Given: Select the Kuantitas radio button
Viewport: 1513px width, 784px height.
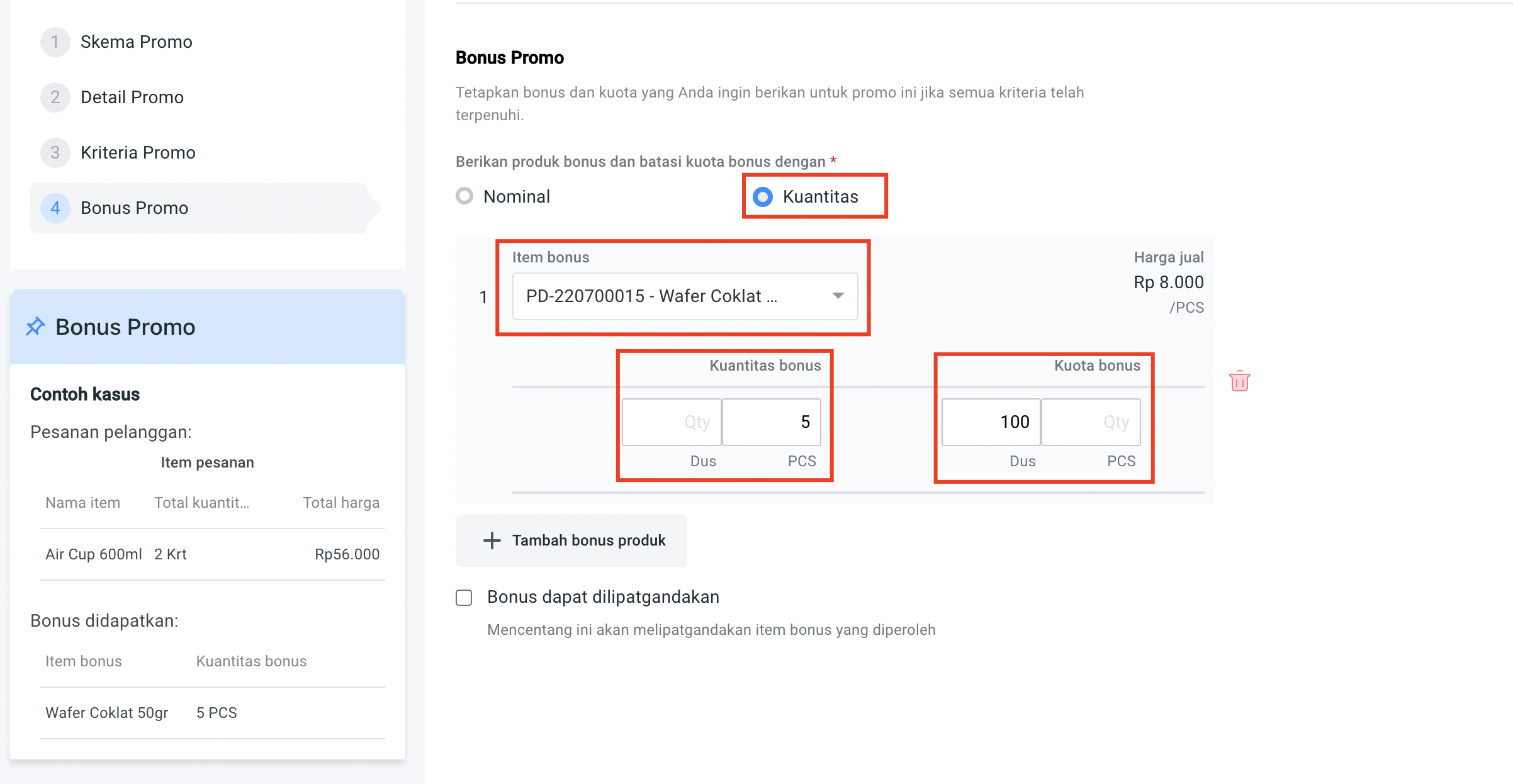Looking at the screenshot, I should pos(763,197).
